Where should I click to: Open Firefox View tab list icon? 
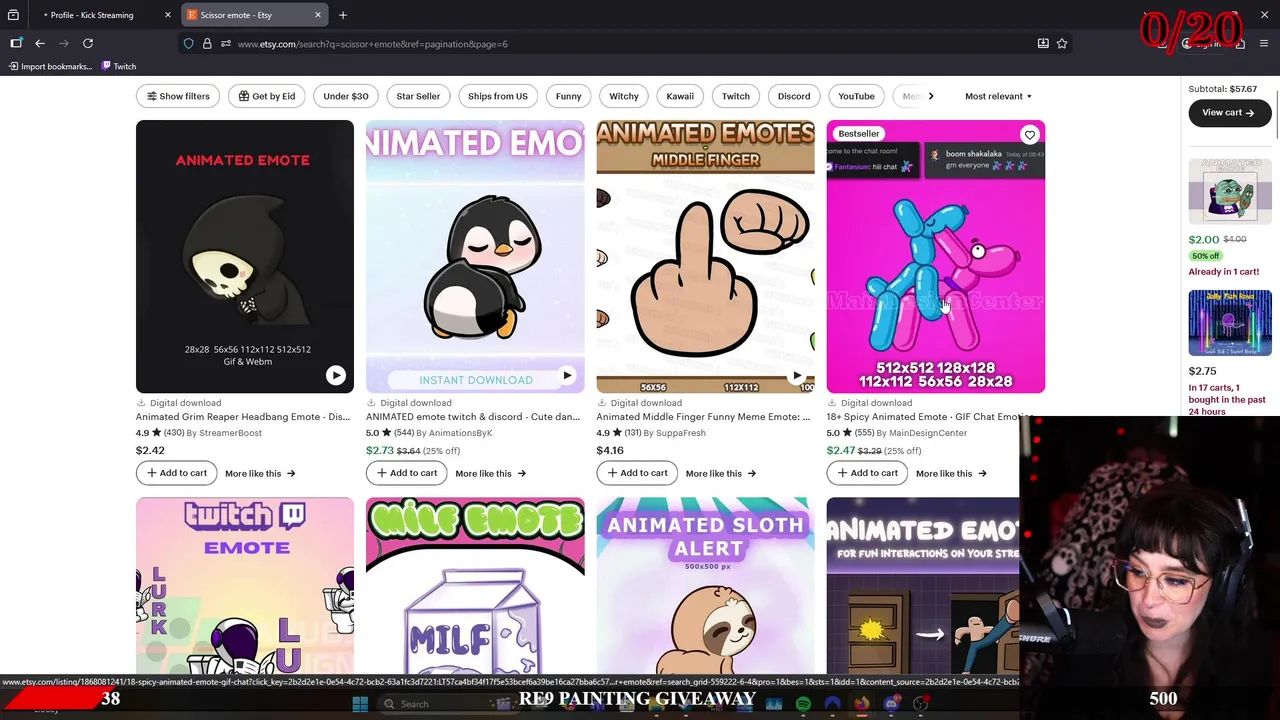coord(13,15)
